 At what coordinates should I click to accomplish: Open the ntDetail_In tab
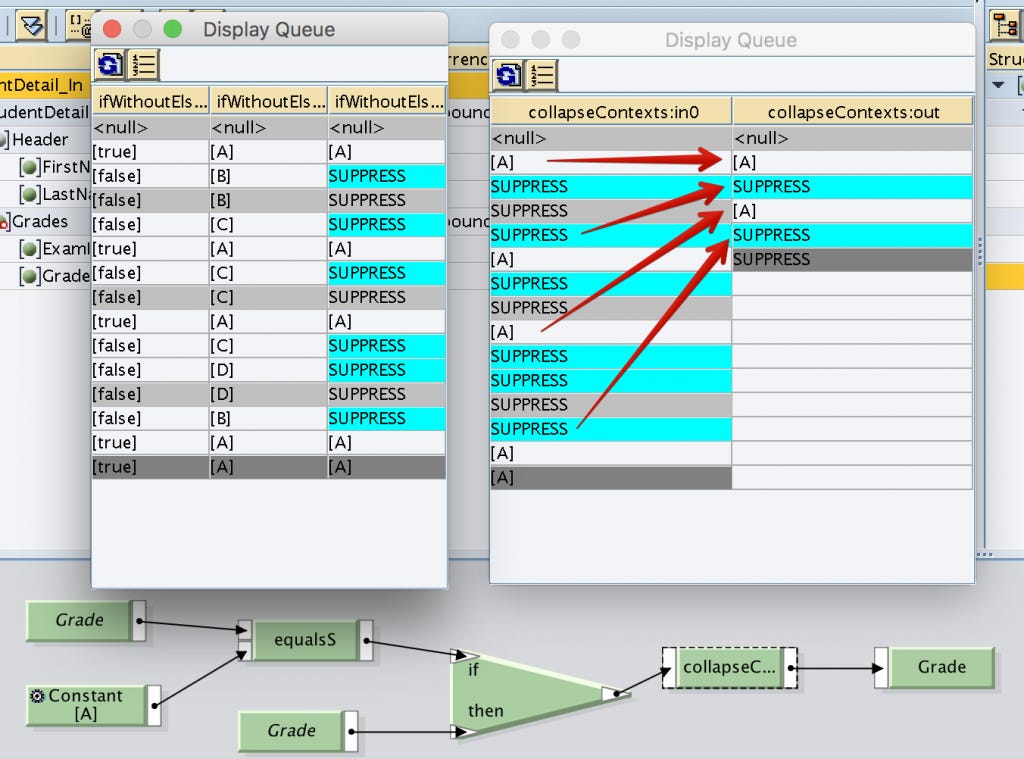[x=42, y=85]
